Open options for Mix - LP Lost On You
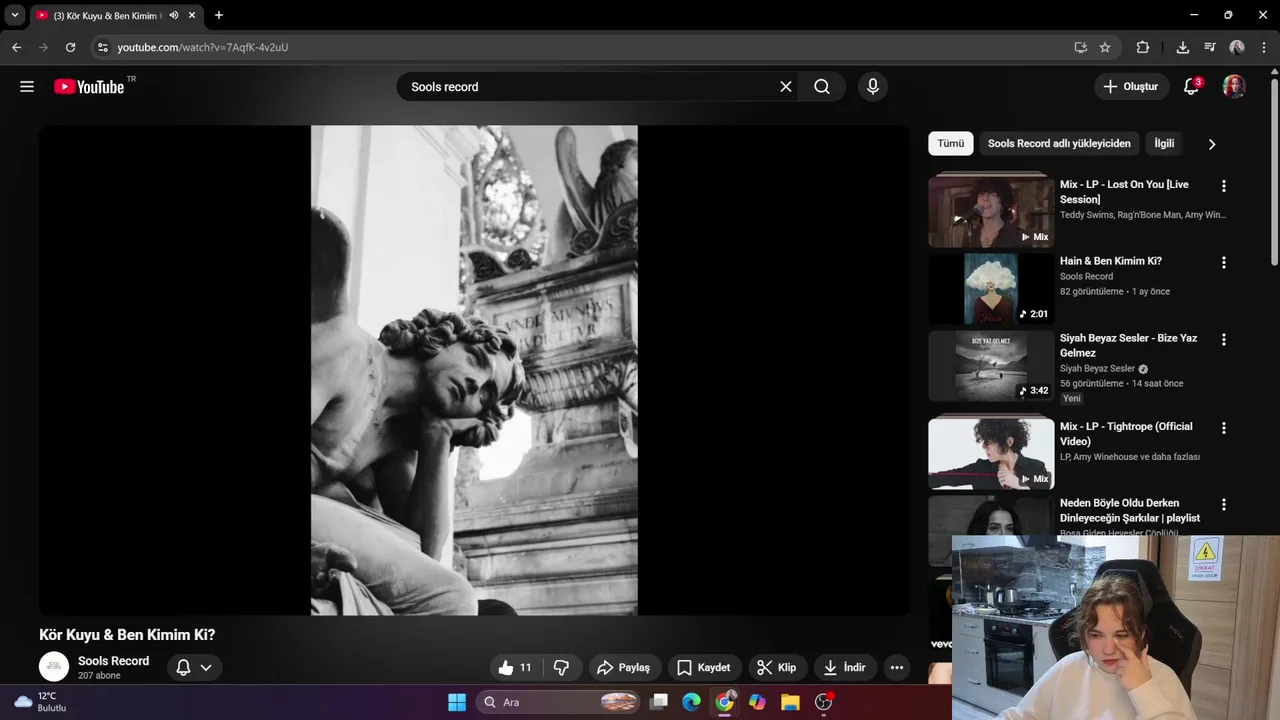Screen dimensions: 1280x720 coord(1223,186)
